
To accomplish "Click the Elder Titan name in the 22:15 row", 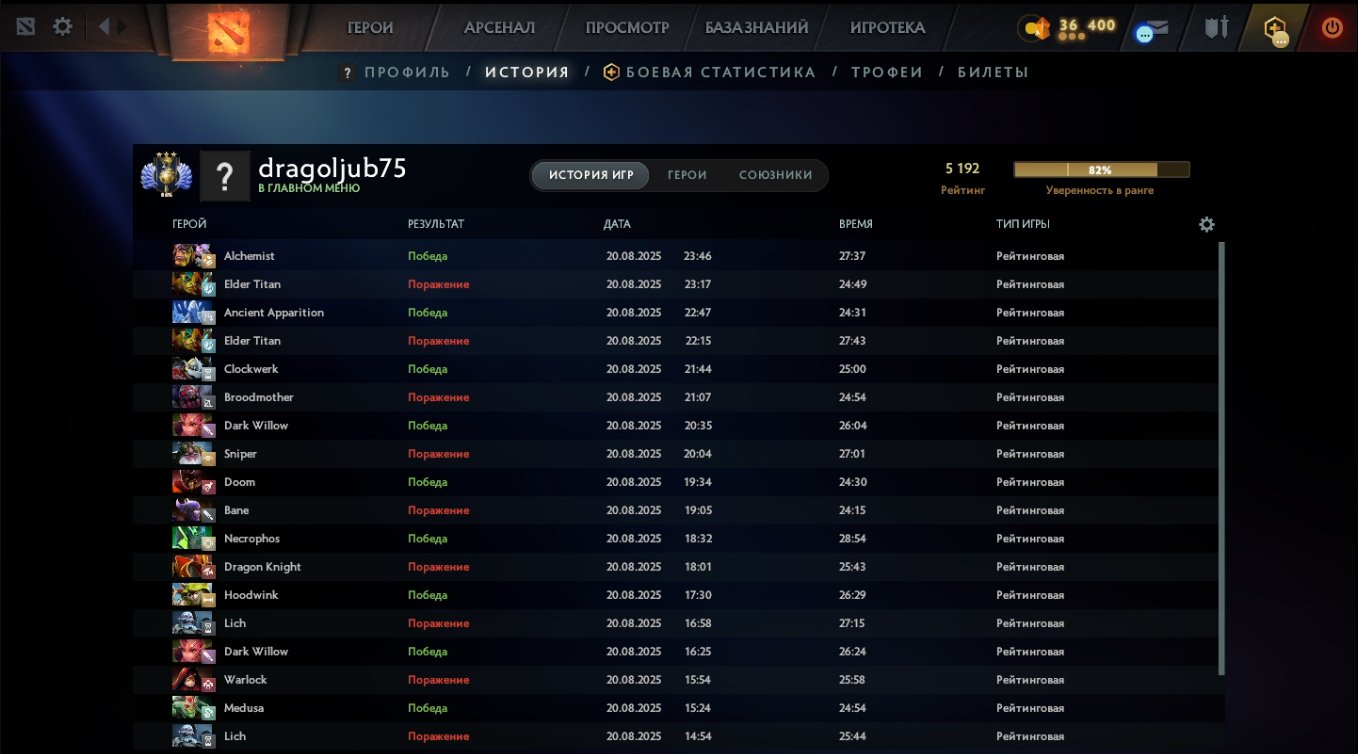I will [x=252, y=341].
